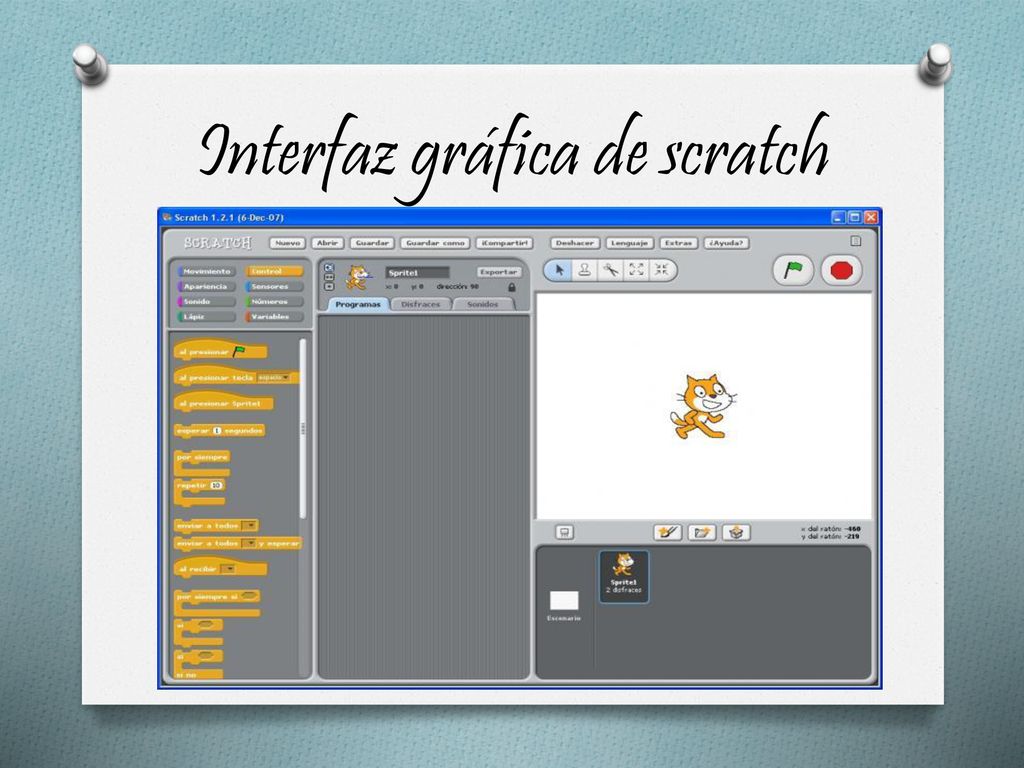Open the Lenguaje menu
Image resolution: width=1024 pixels, height=768 pixels.
click(630, 243)
